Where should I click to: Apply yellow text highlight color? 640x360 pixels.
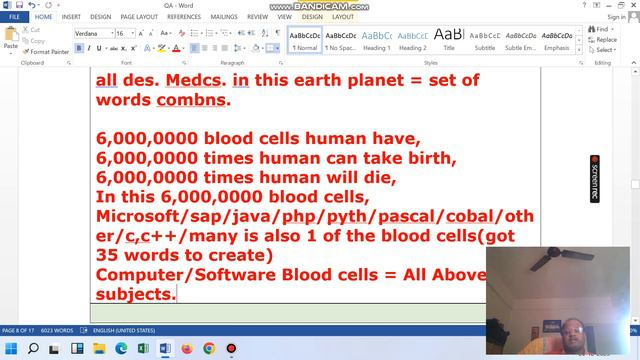162,49
